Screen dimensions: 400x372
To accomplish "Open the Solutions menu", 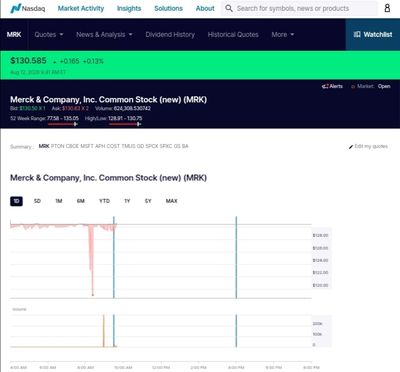I will (x=168, y=8).
